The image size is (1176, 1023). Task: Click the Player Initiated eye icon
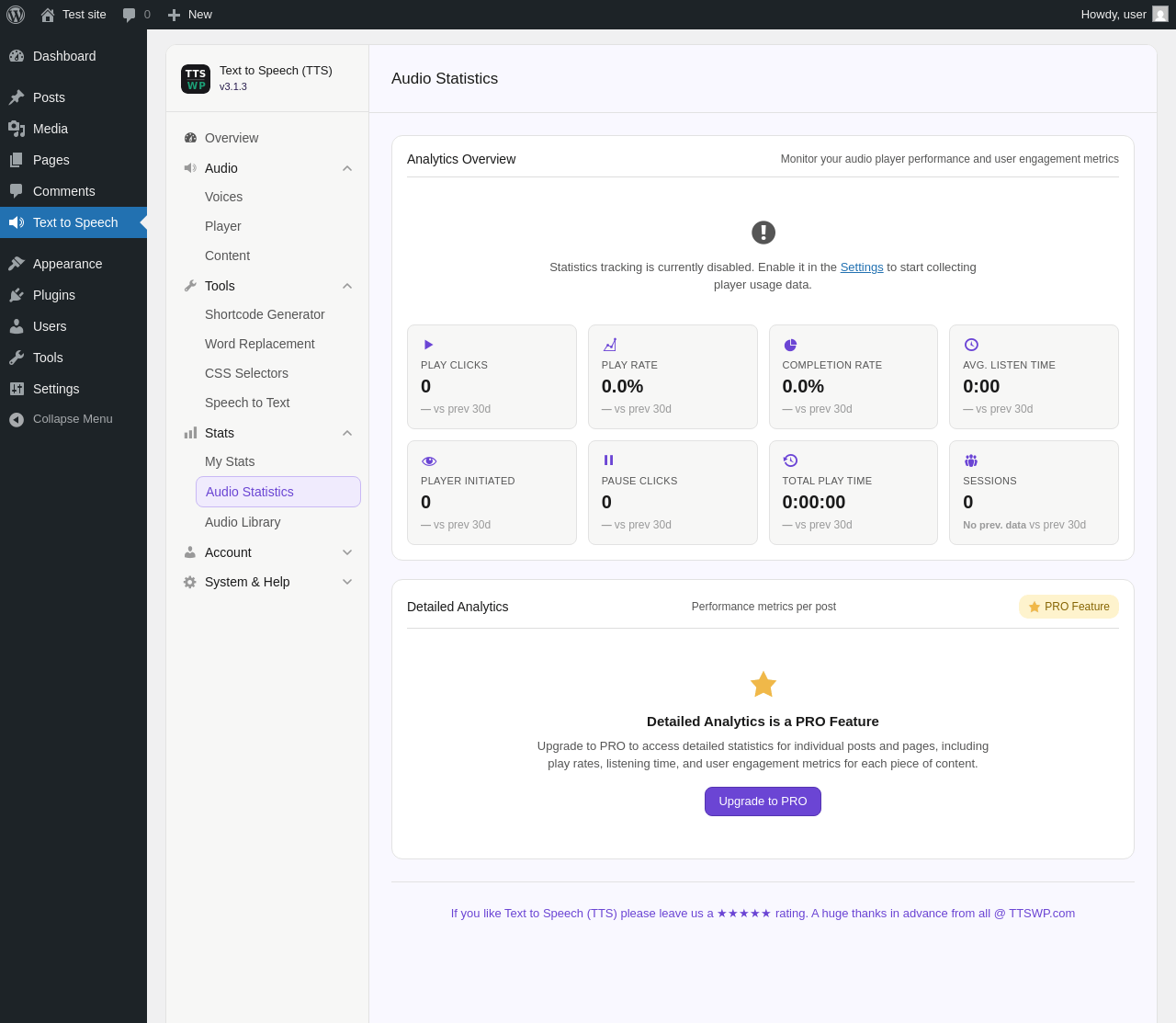pyautogui.click(x=429, y=460)
